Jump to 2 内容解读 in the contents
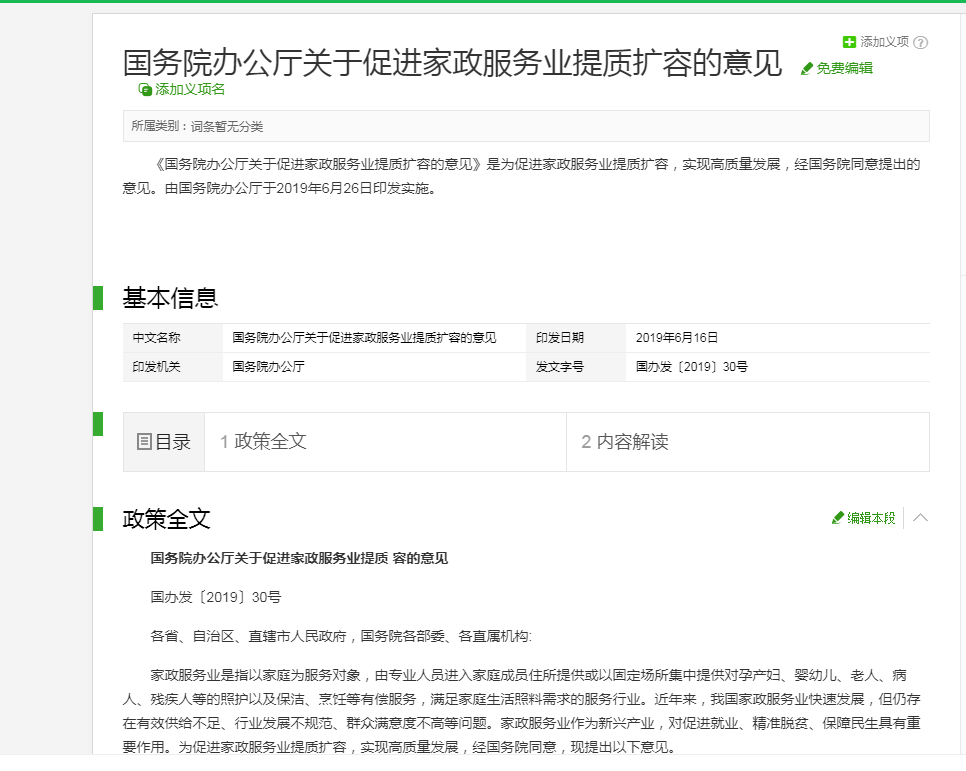Viewport: 966px width, 771px height. coord(625,441)
